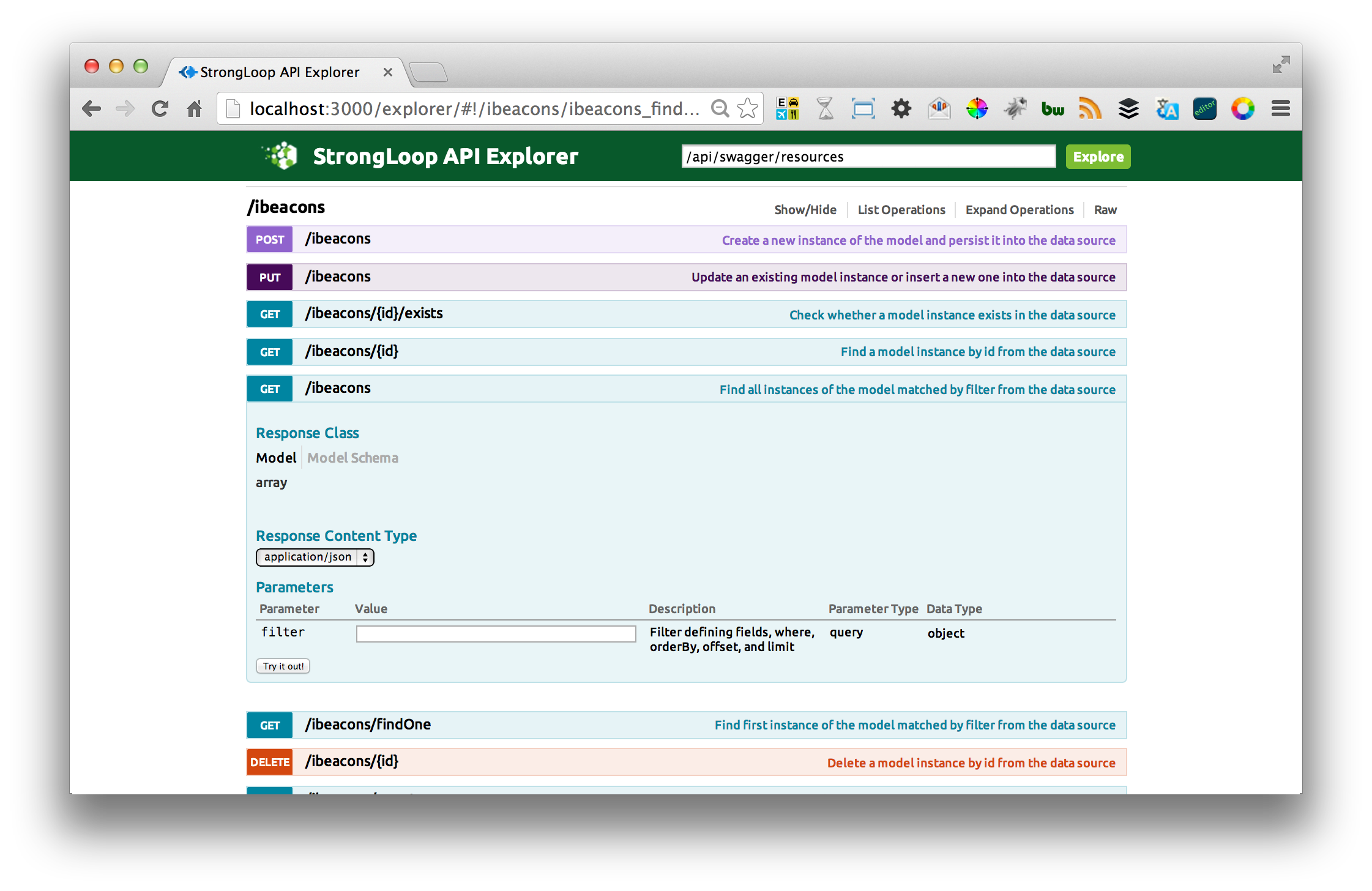The image size is (1372, 891).
Task: Click the bookmark star in address bar
Action: point(747,109)
